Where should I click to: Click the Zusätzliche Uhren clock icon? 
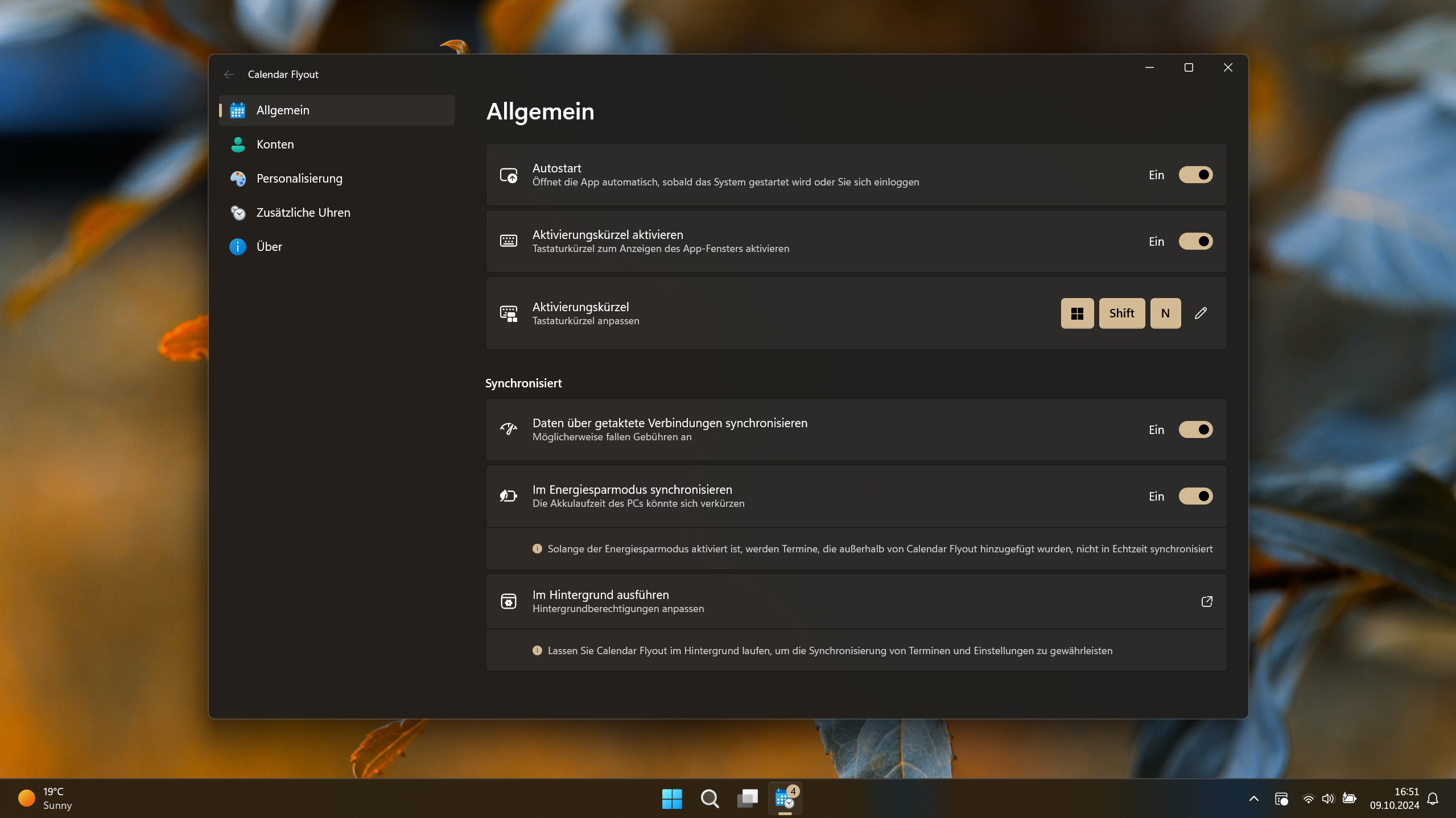(238, 213)
